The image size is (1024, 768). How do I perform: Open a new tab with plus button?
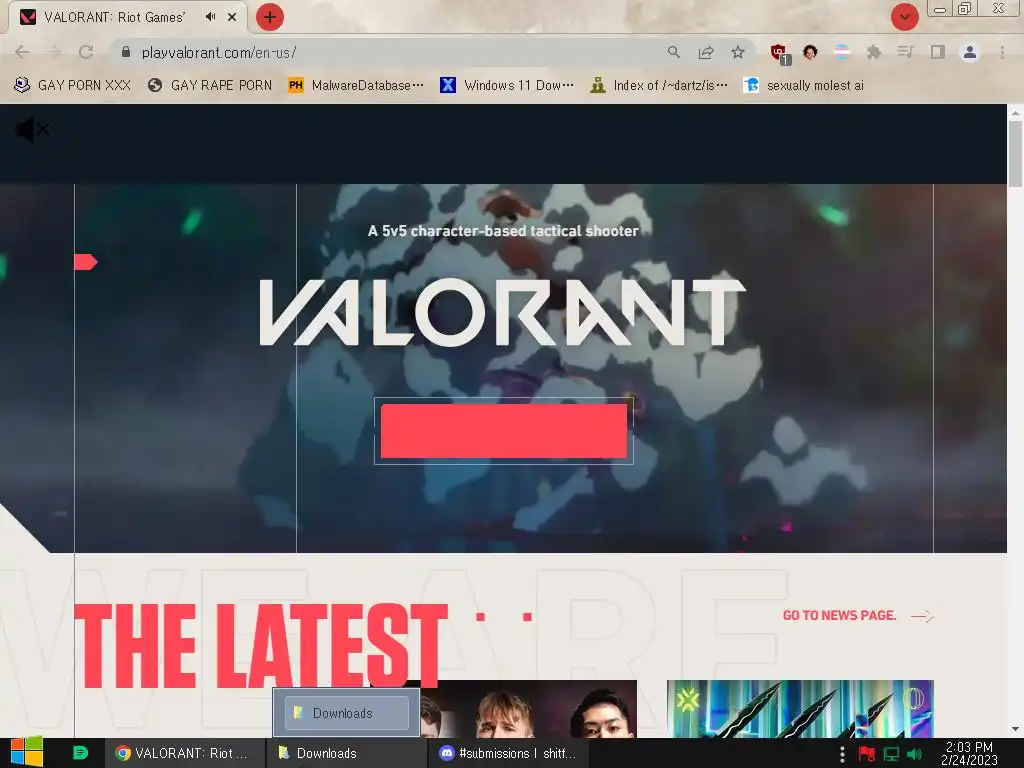[270, 17]
